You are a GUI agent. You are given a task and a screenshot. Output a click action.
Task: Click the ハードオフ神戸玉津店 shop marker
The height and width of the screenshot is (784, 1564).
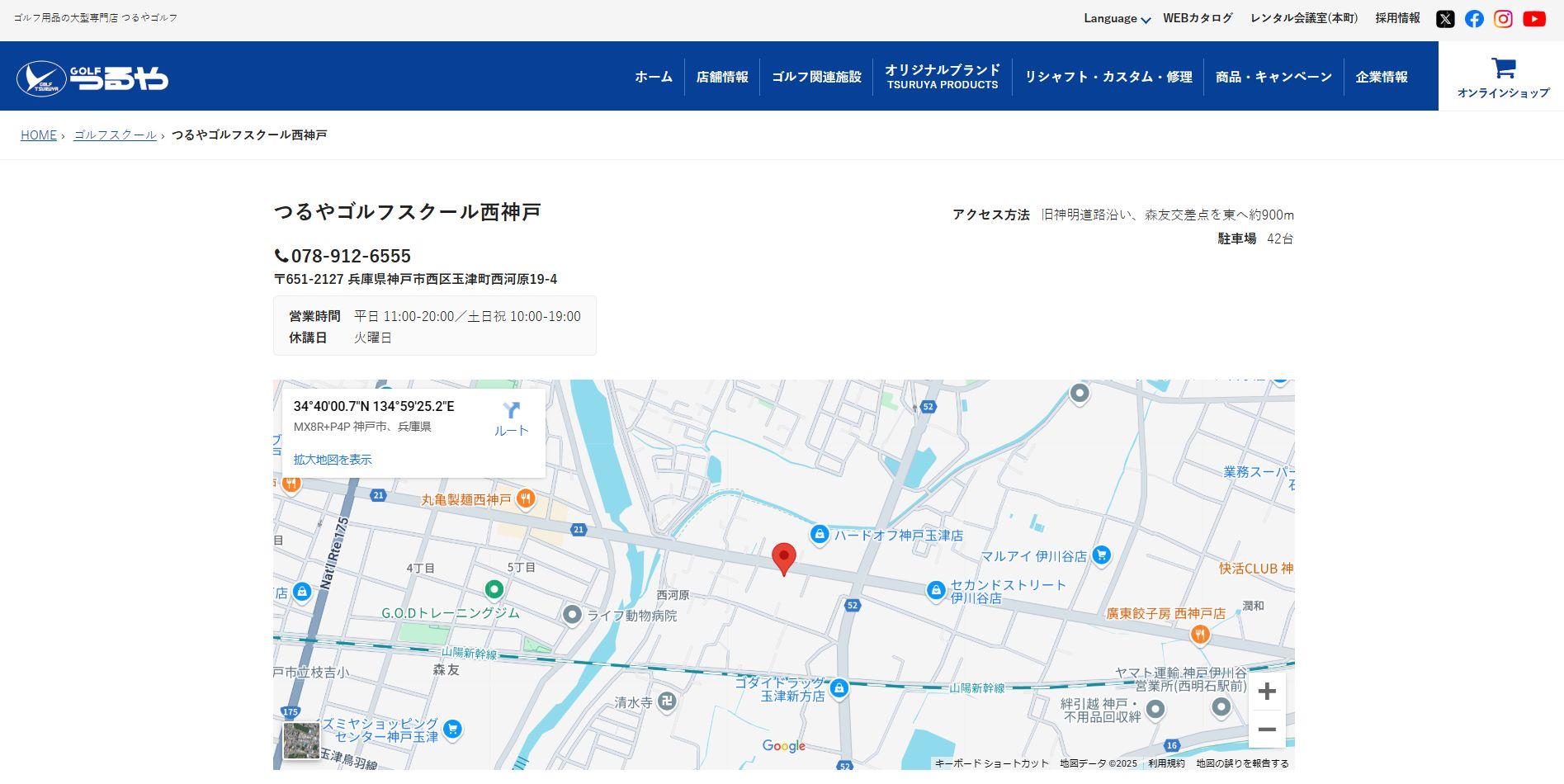819,534
